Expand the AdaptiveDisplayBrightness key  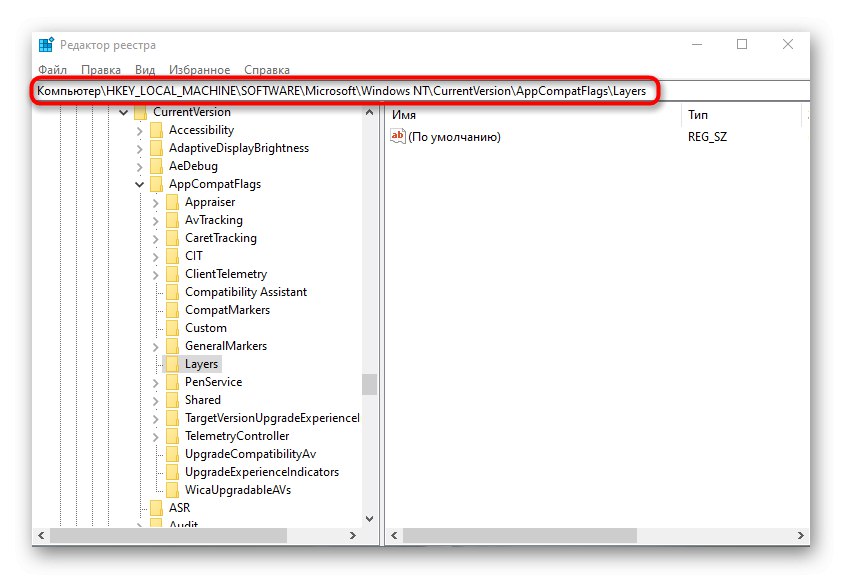point(140,149)
